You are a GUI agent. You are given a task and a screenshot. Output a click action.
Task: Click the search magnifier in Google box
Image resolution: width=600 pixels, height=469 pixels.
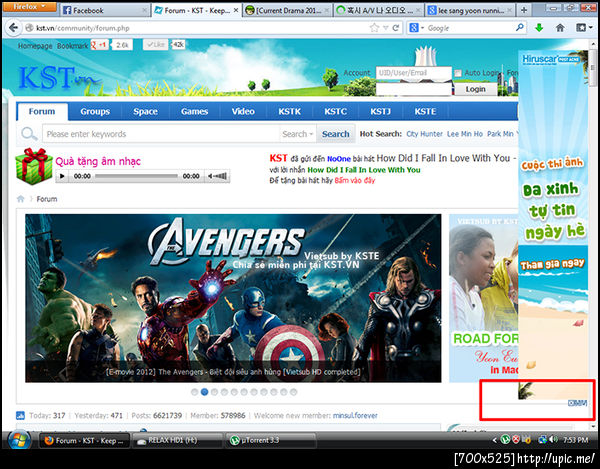pos(520,28)
